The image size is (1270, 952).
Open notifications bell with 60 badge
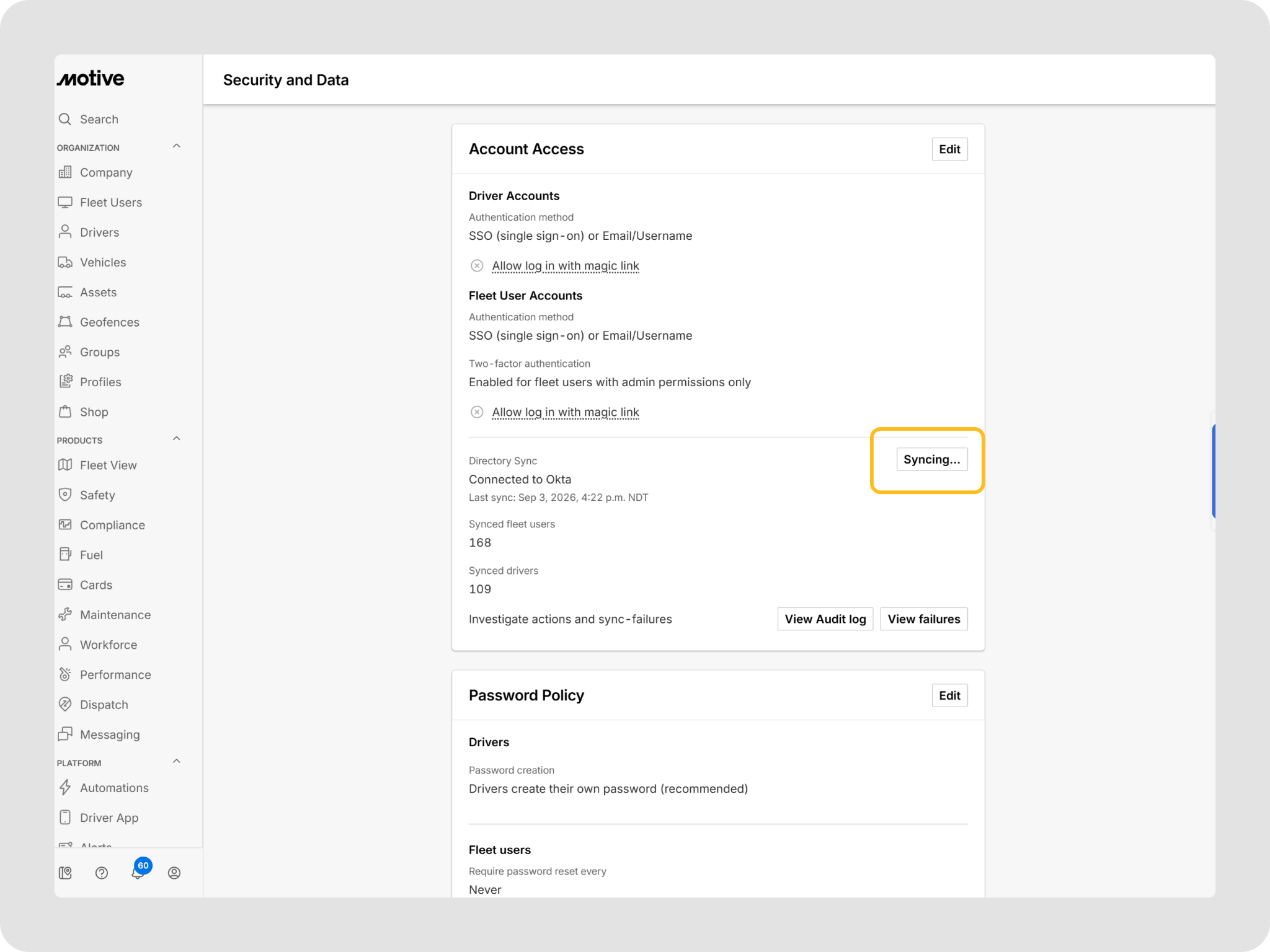point(139,871)
